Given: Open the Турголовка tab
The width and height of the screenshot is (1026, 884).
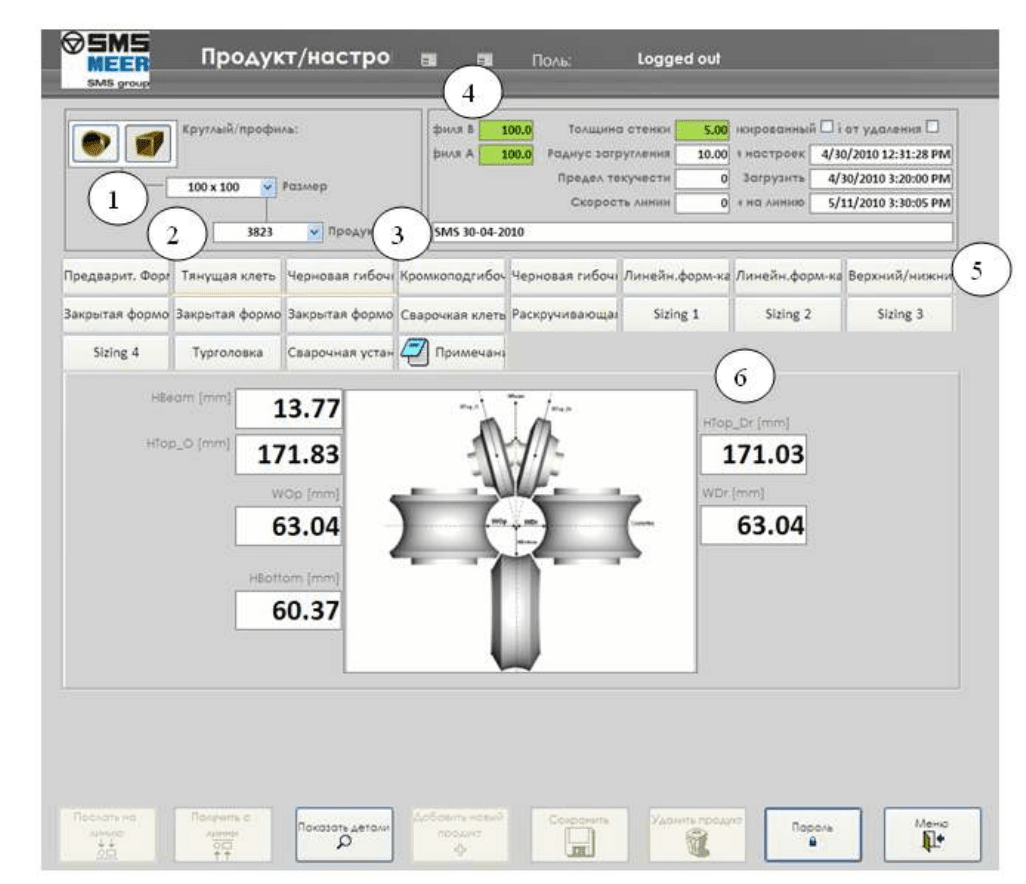Looking at the screenshot, I should point(228,352).
